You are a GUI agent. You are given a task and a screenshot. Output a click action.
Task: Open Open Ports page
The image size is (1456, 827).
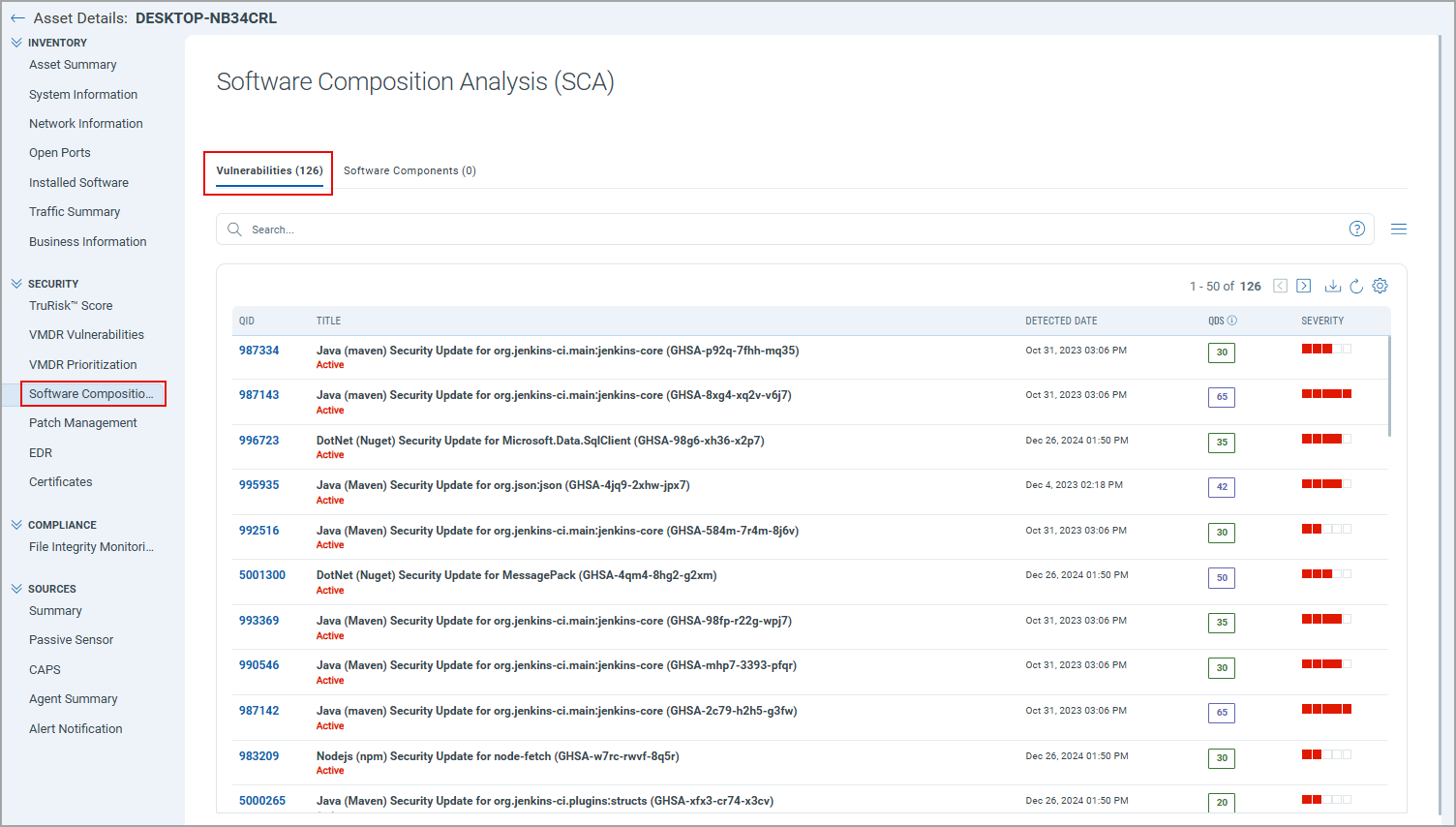coord(60,153)
